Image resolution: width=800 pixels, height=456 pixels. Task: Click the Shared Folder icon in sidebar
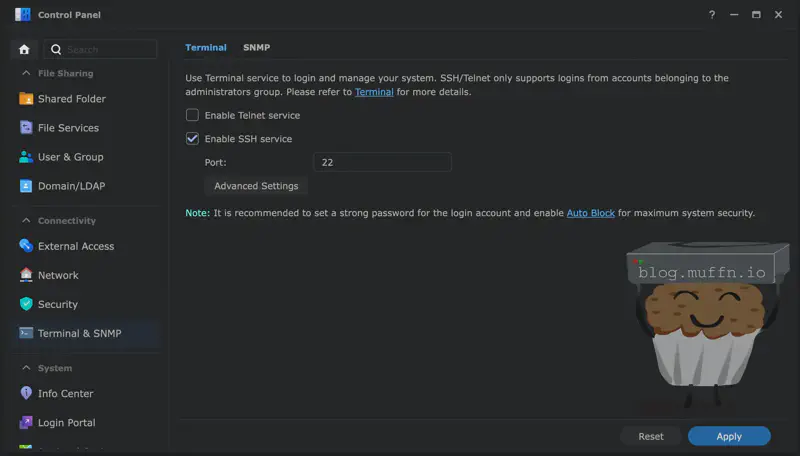pyautogui.click(x=26, y=99)
